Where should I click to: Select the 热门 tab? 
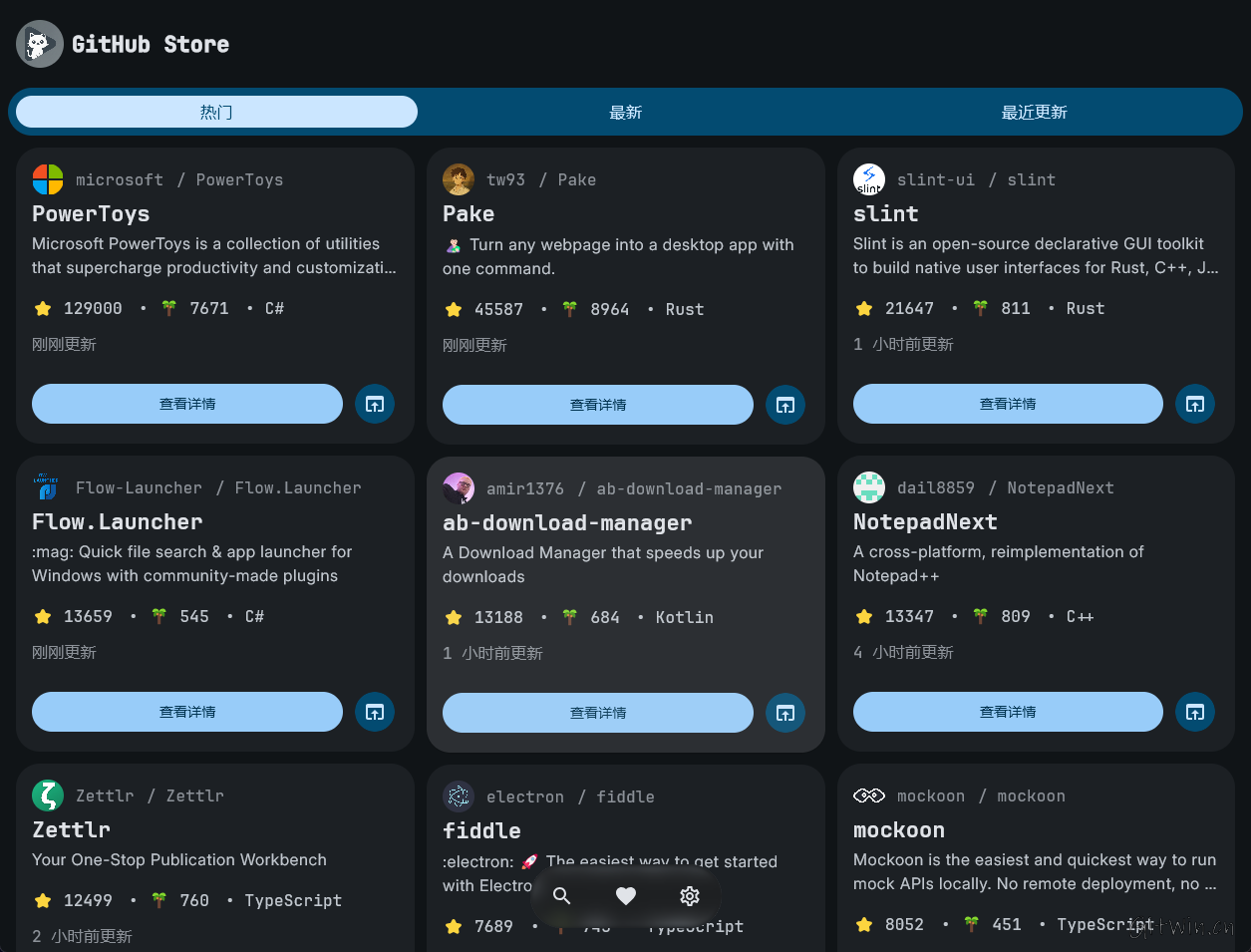pyautogui.click(x=216, y=112)
